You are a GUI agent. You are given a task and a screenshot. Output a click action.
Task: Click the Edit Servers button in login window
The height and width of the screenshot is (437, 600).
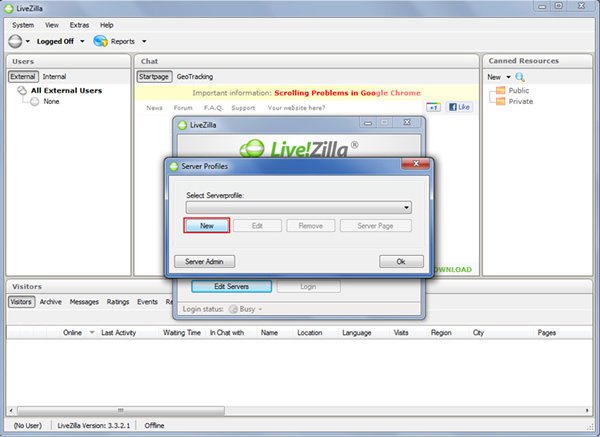(x=232, y=286)
